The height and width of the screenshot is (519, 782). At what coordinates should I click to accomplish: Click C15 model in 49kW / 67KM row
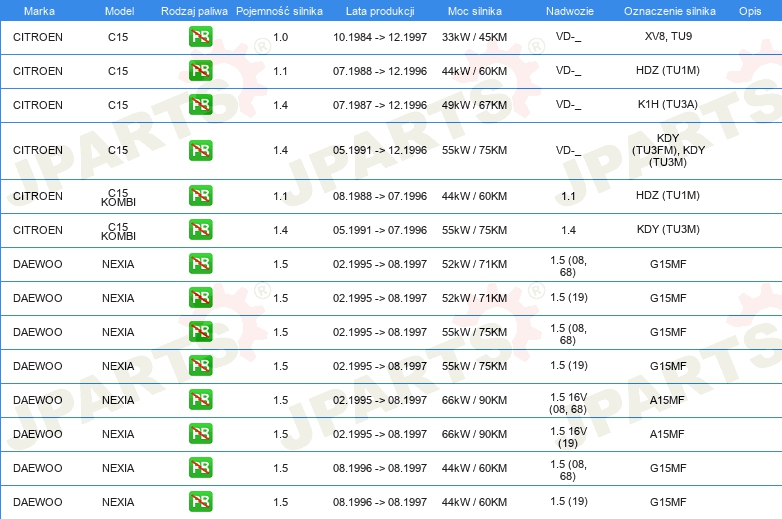pyautogui.click(x=118, y=105)
